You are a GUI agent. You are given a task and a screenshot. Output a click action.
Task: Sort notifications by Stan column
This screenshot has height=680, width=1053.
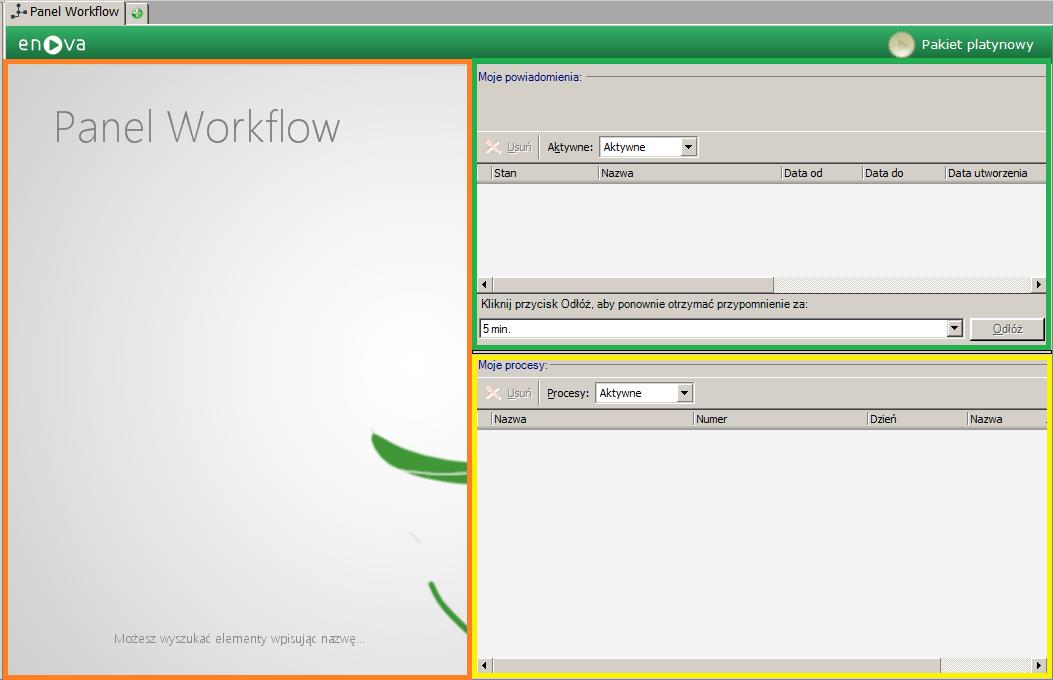coord(545,173)
